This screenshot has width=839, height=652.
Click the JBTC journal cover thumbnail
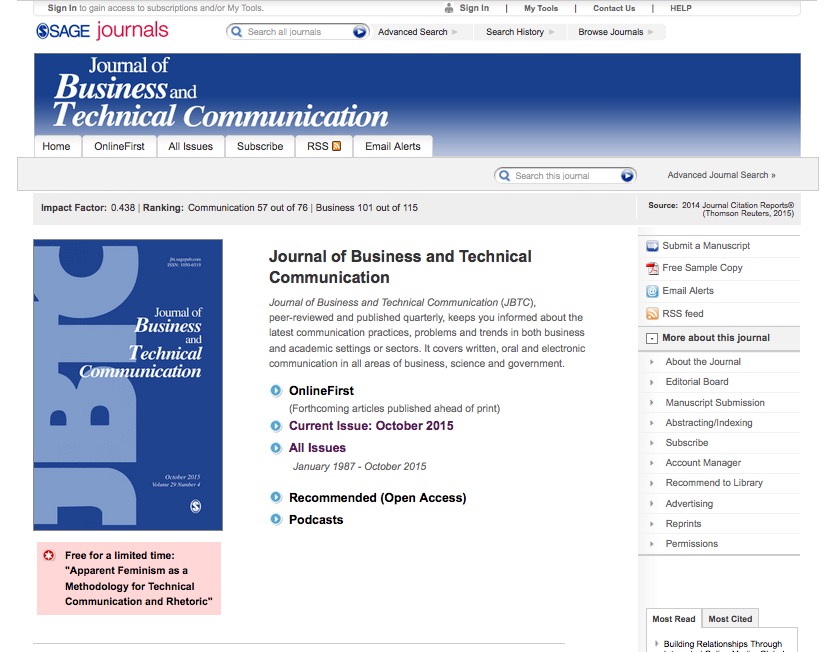click(x=128, y=385)
